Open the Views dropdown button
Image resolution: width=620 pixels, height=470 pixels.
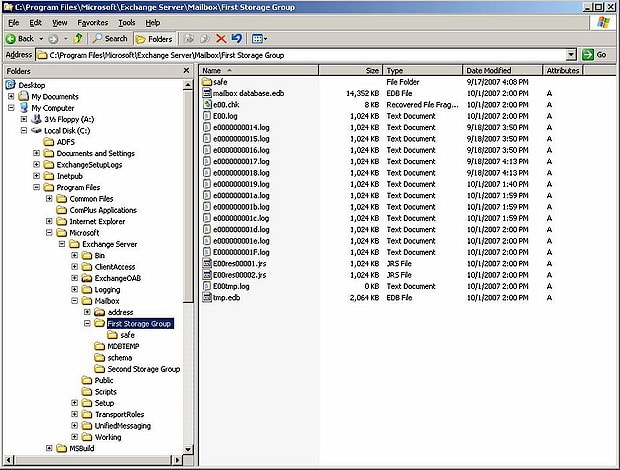tap(259, 39)
